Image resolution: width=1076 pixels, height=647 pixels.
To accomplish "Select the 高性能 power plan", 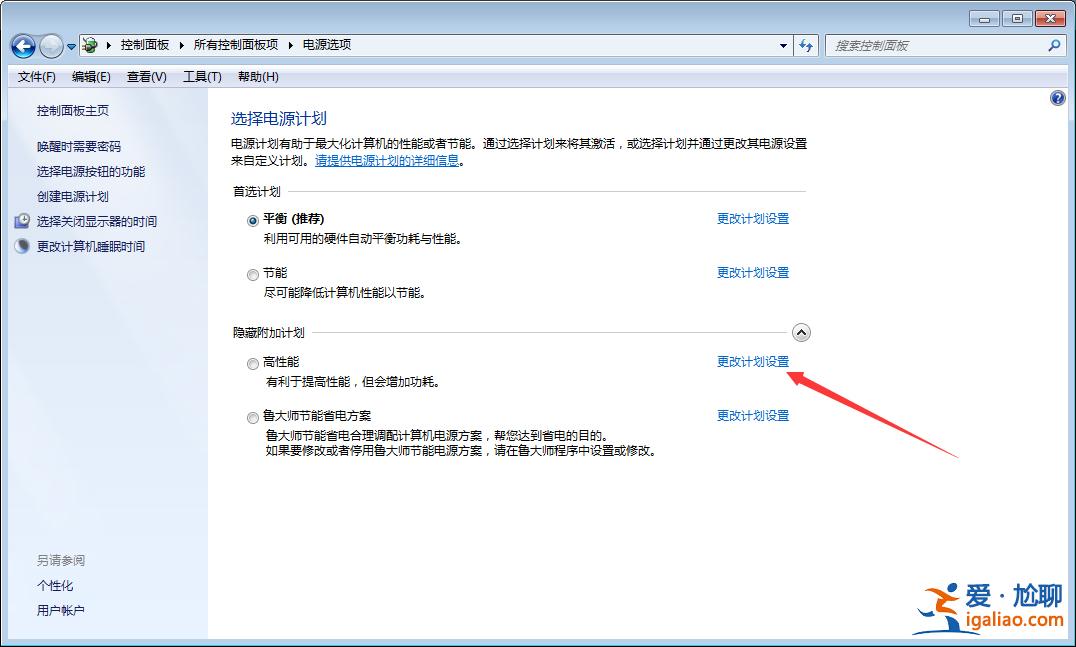I will [x=252, y=363].
